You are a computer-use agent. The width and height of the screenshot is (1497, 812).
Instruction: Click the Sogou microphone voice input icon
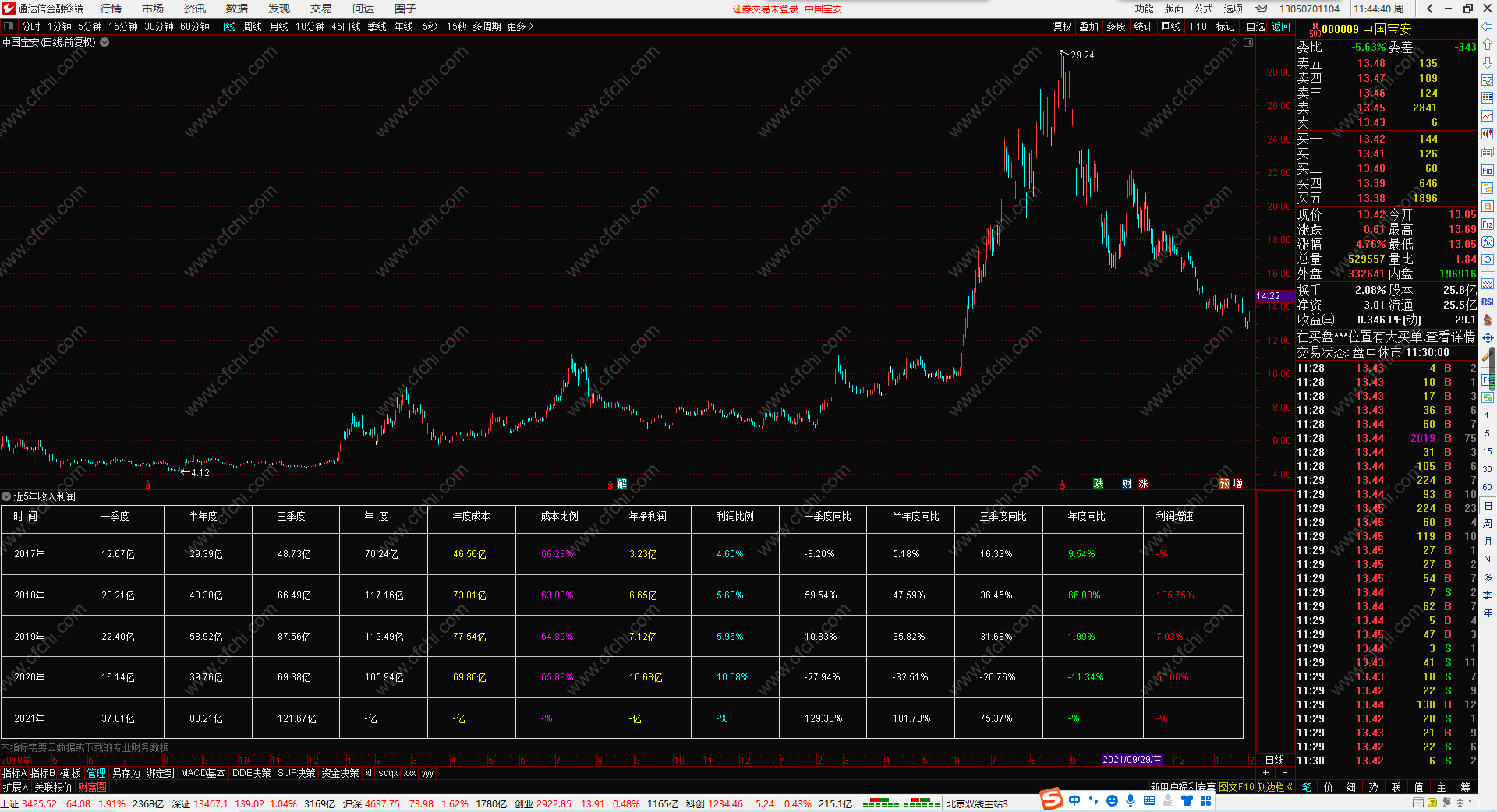coord(1131,800)
